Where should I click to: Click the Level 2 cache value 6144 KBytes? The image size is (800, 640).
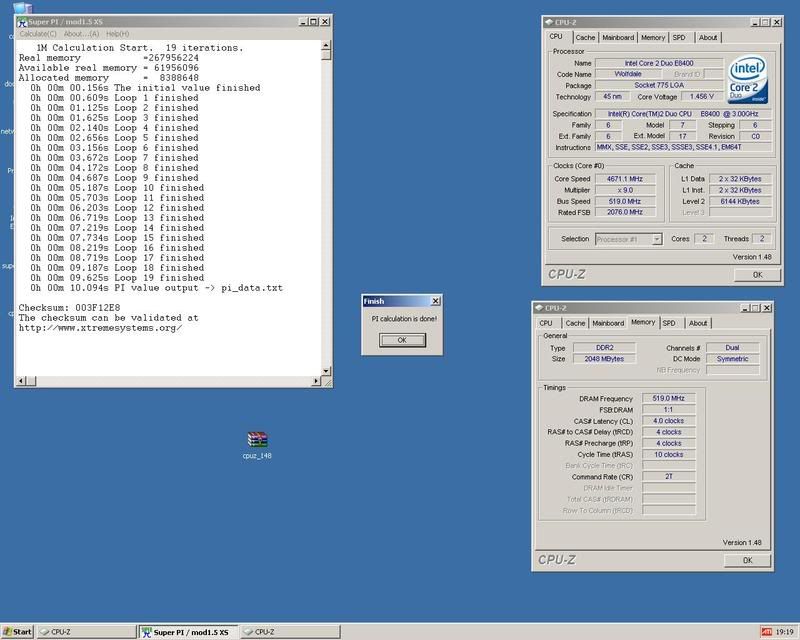click(x=740, y=201)
